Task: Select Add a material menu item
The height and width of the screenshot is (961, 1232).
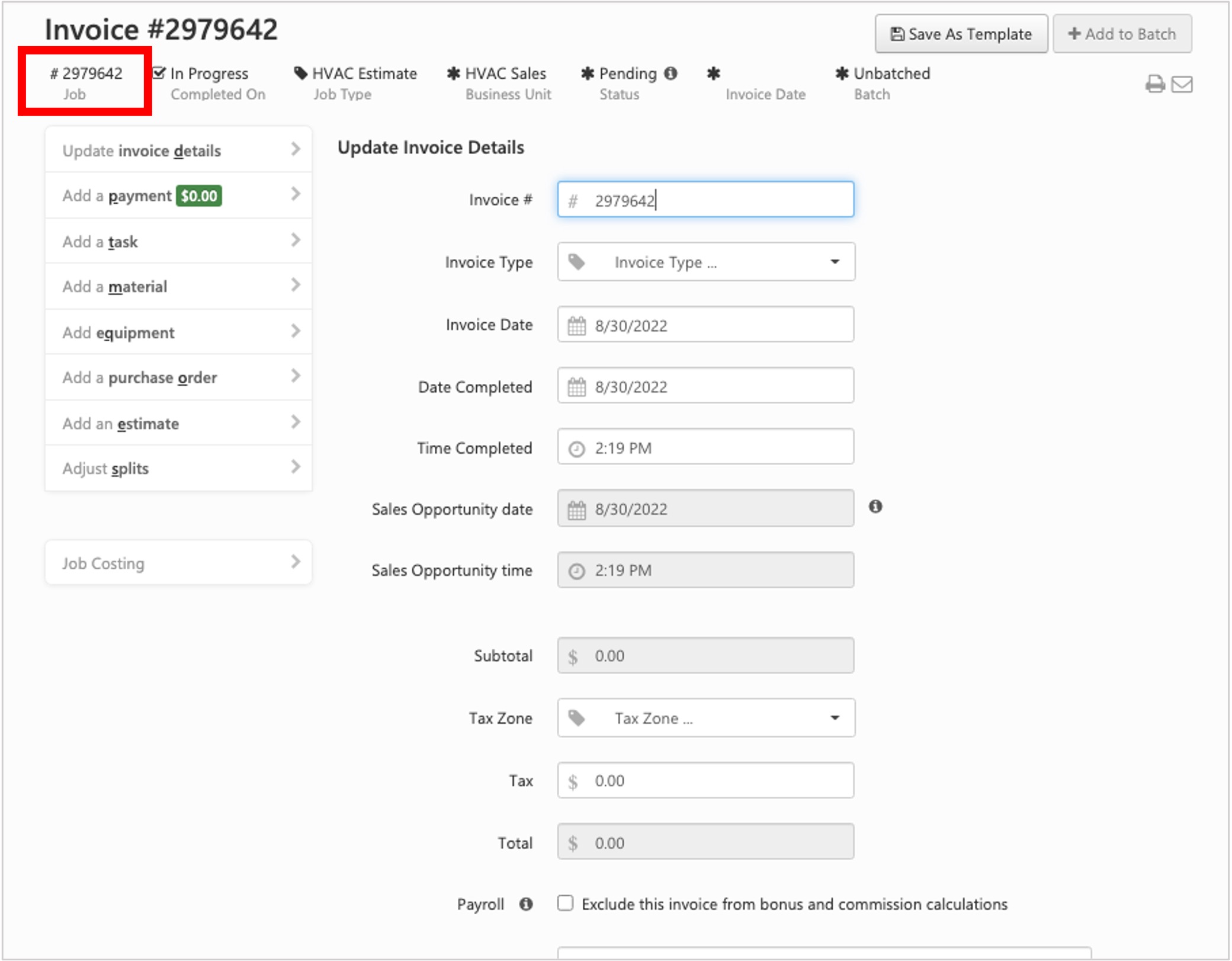Action: [x=178, y=286]
